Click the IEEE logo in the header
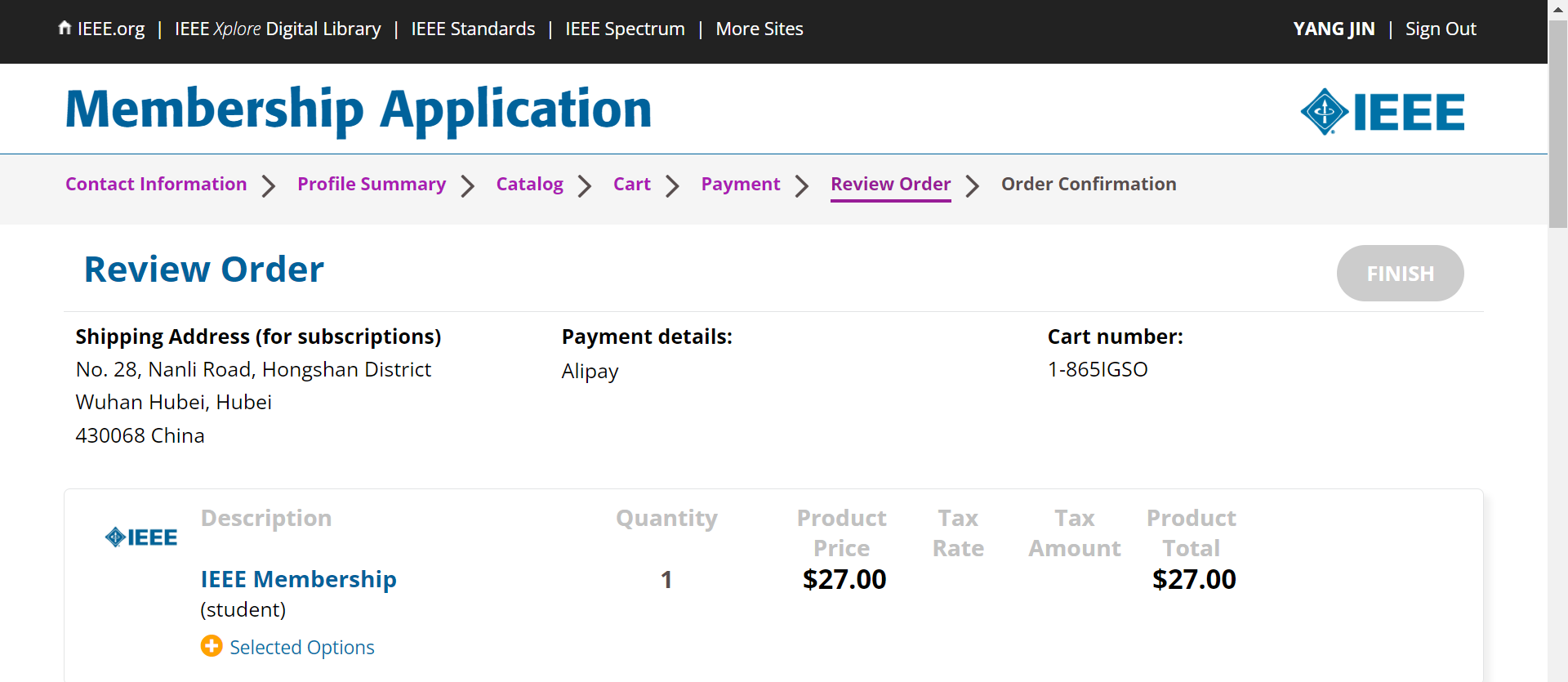The height and width of the screenshot is (682, 1568). tap(1382, 112)
